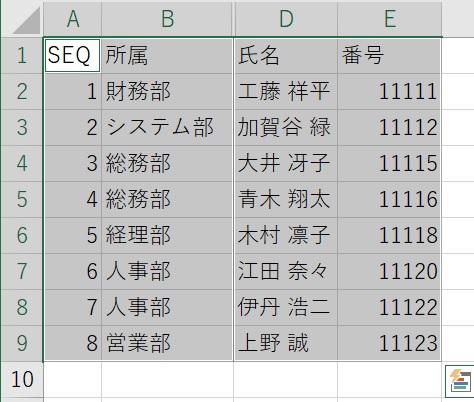
Task: Select cell containing システム部
Action: coord(167,127)
